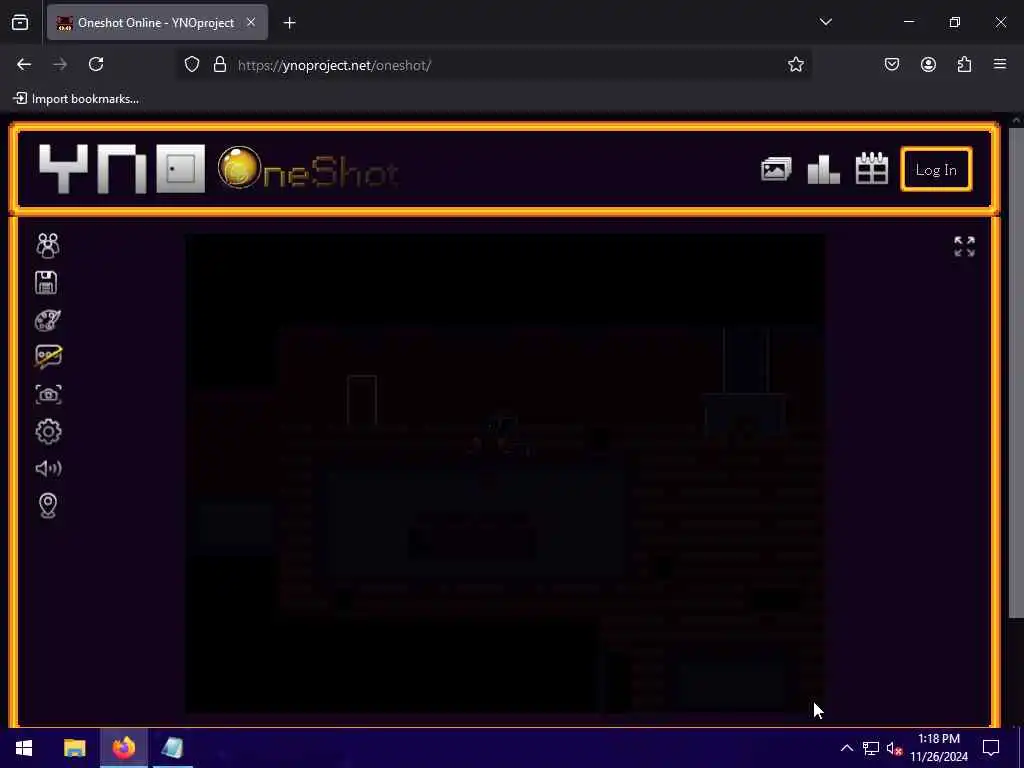
Task: Click the OneShot game logo
Action: pyautogui.click(x=308, y=169)
